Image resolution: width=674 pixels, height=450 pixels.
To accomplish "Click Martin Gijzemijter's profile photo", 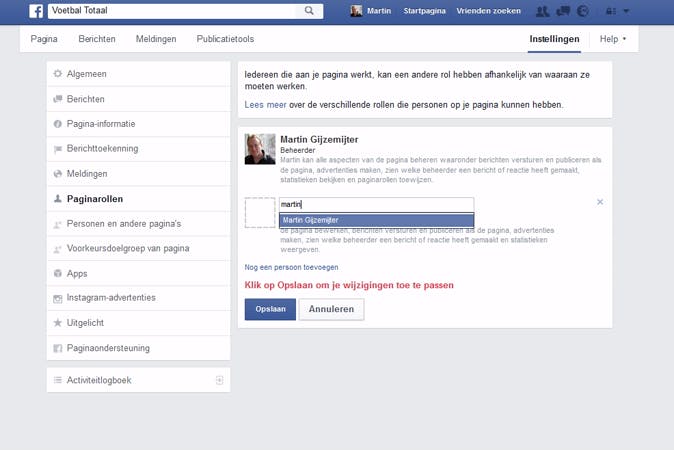I will [x=260, y=149].
